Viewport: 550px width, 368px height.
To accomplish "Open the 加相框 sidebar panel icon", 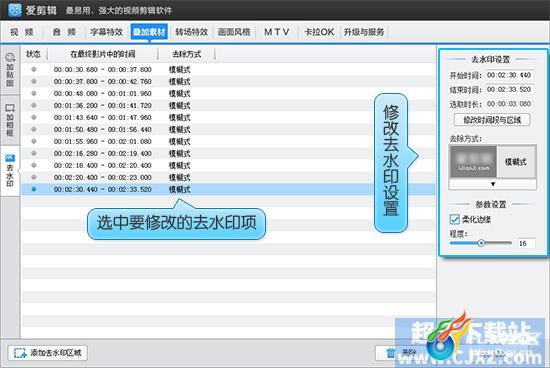I will click(x=10, y=108).
